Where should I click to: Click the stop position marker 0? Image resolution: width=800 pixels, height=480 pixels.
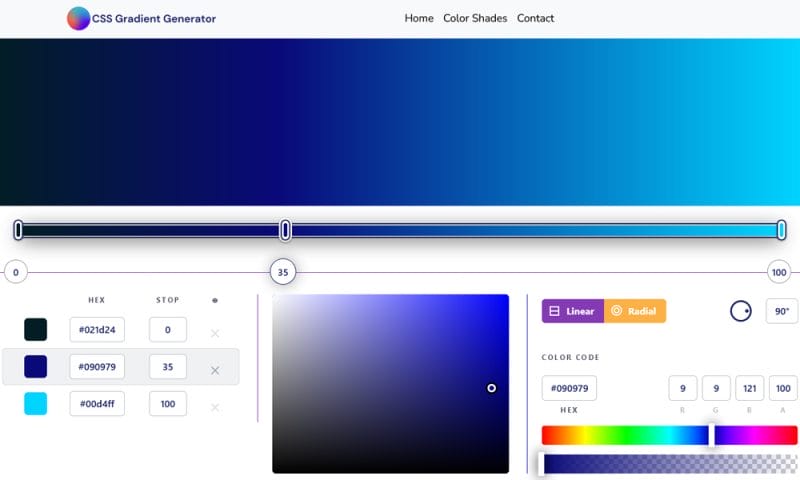point(16,272)
